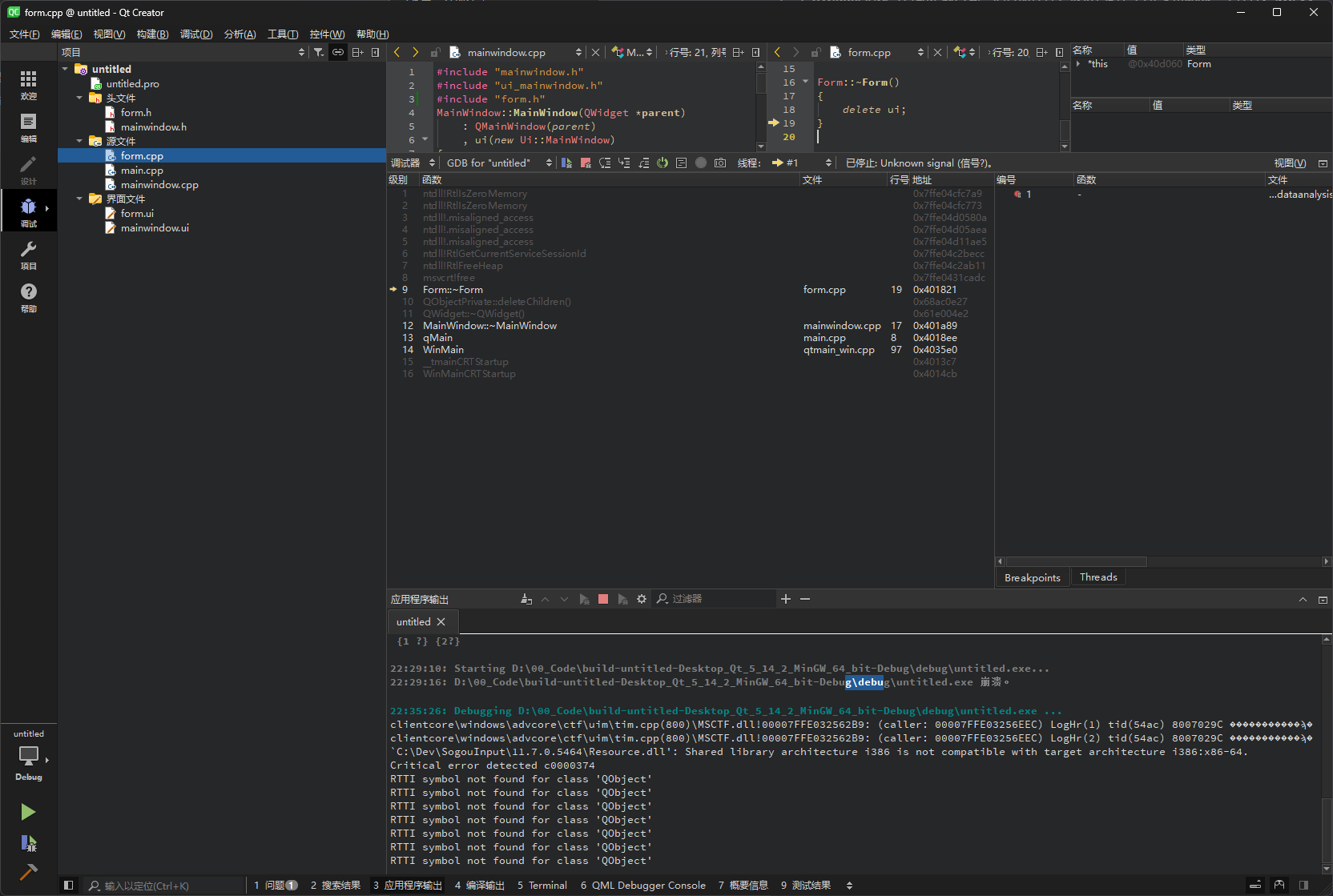This screenshot has height=896, width=1333.
Task: Restart debugging session with green power icon
Action: pyautogui.click(x=662, y=163)
